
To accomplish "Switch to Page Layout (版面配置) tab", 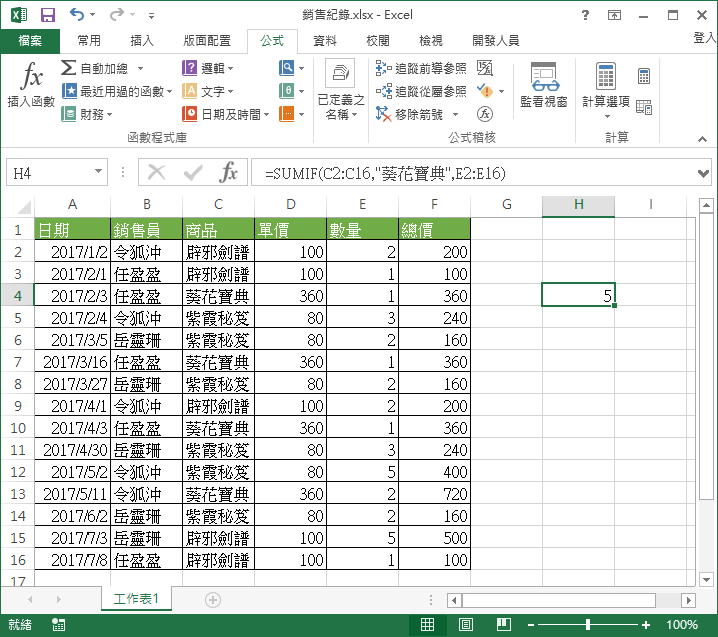I will tap(207, 41).
